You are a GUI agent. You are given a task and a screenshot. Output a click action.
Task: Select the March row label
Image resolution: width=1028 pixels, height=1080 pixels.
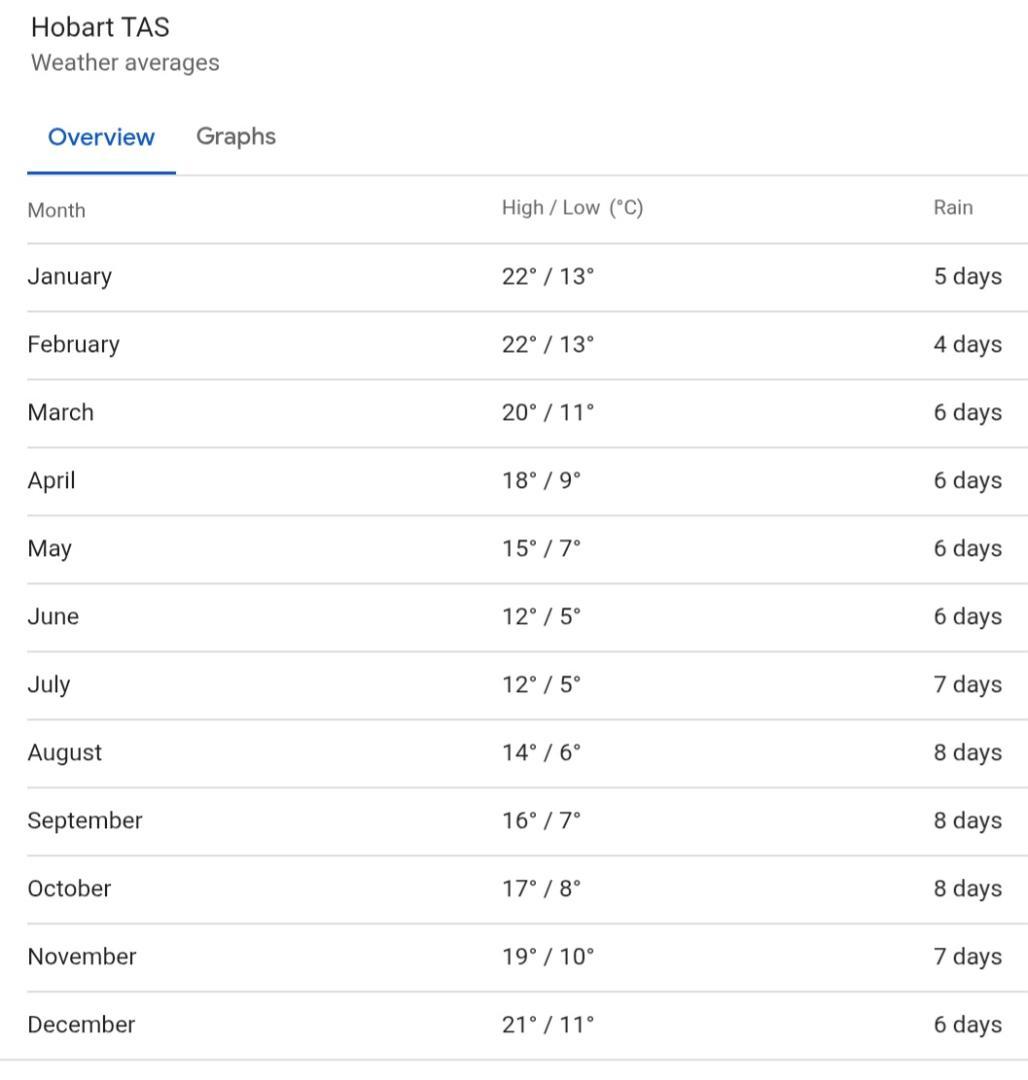point(60,412)
